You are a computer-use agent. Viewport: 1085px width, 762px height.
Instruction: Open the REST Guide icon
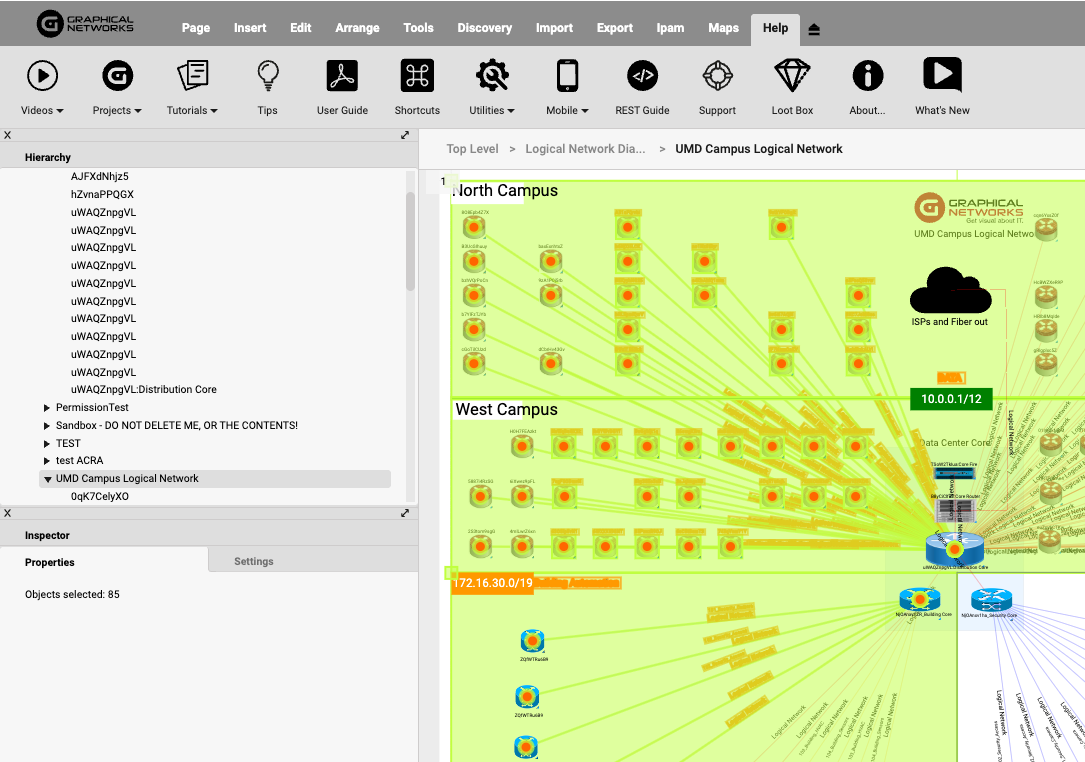642,76
